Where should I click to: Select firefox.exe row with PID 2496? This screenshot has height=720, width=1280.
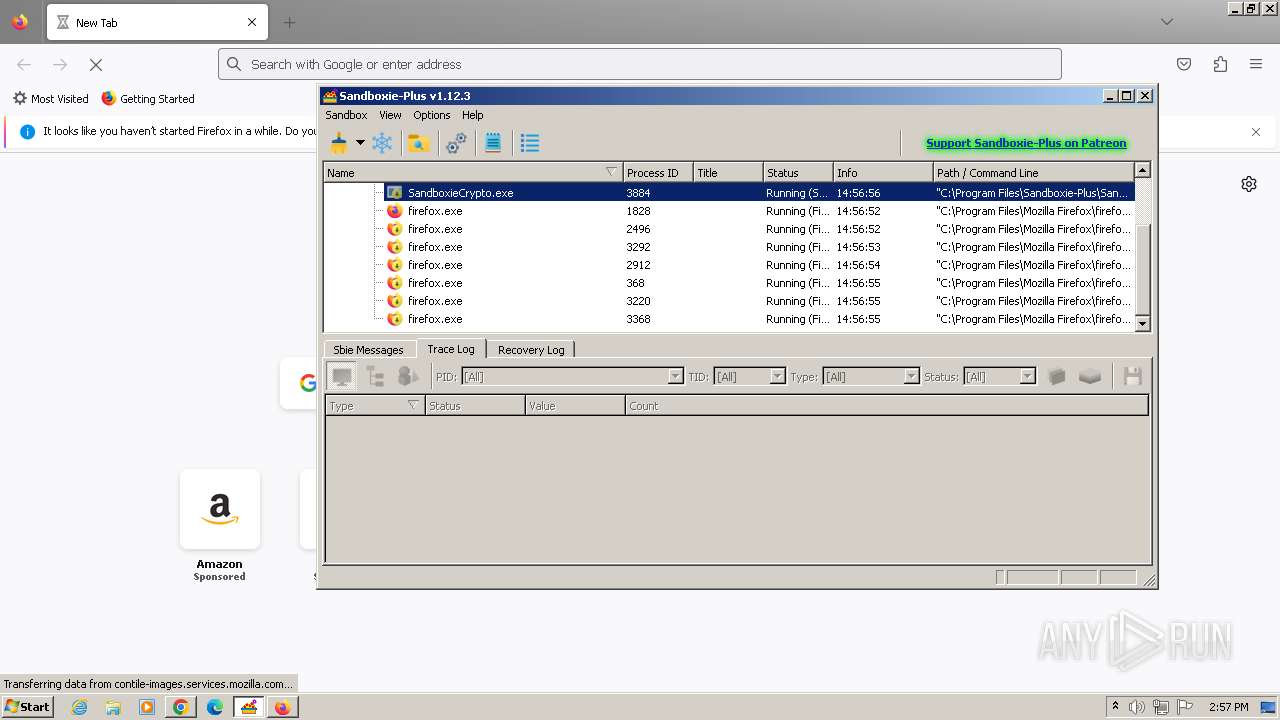(x=729, y=229)
